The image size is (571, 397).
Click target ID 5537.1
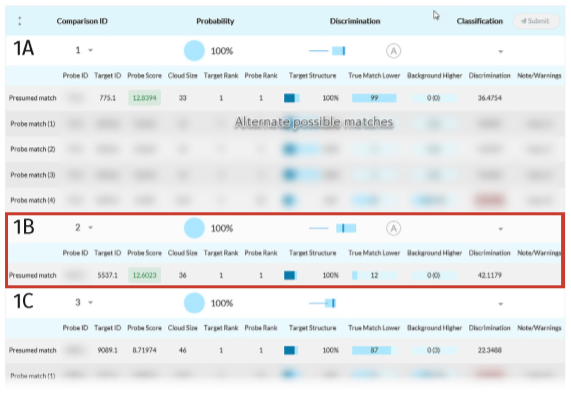tap(107, 275)
